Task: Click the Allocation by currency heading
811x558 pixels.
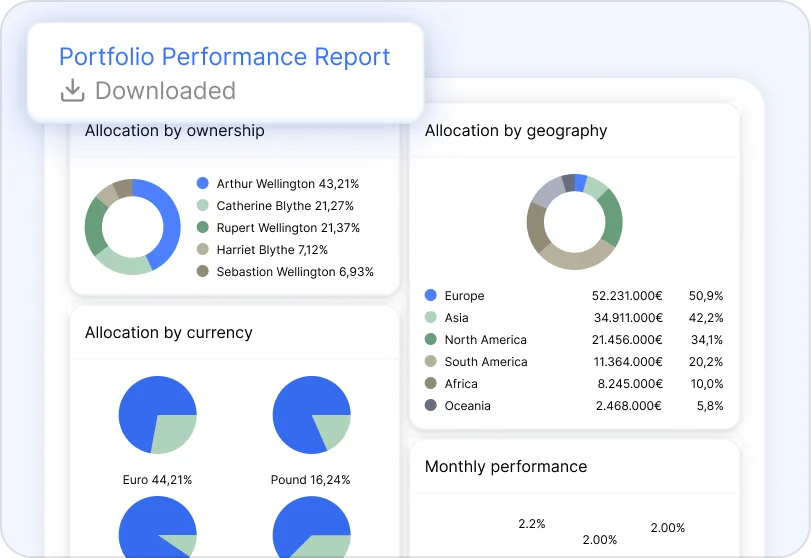Action: coord(169,333)
